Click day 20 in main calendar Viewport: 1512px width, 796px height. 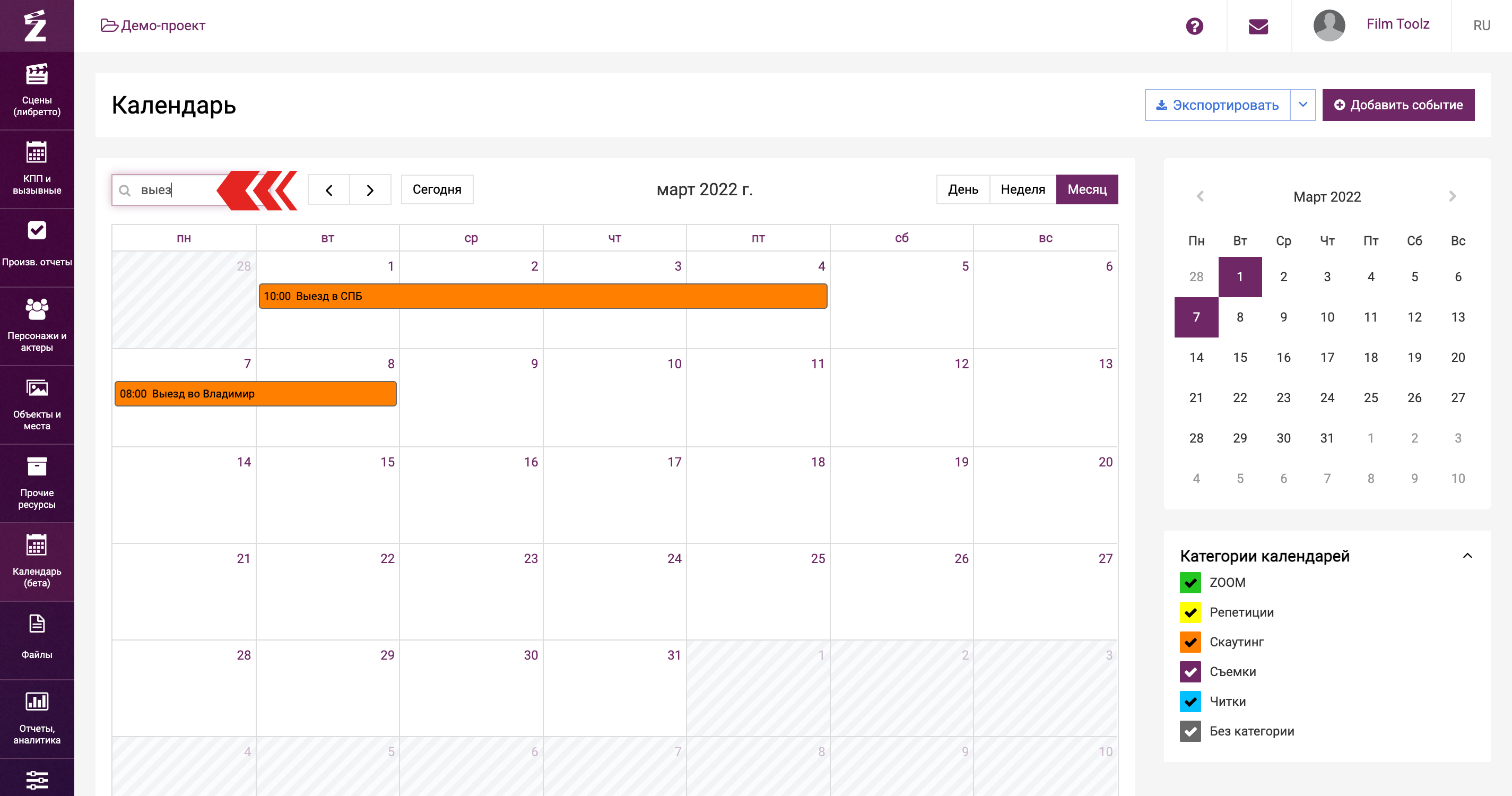[1045, 496]
